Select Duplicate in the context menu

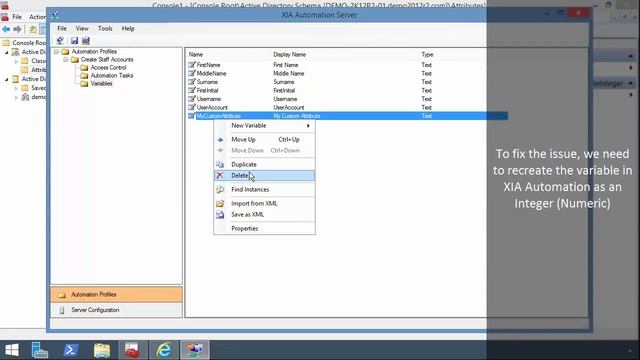tap(264, 164)
